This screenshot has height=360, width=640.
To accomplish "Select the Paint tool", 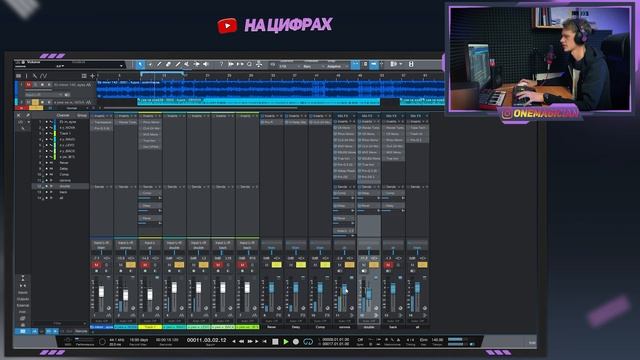I will [x=178, y=64].
